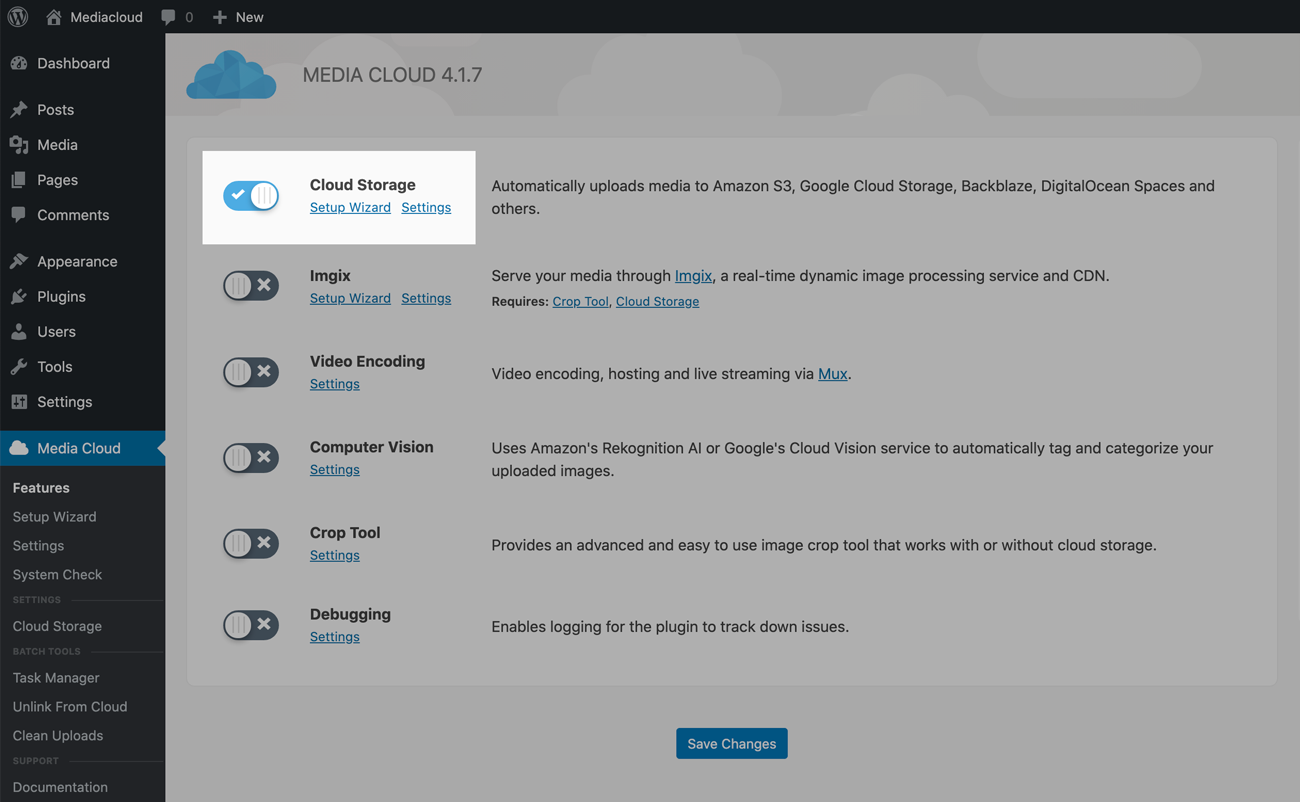Click the Crop Tool requirement link
The width and height of the screenshot is (1300, 802).
click(580, 301)
